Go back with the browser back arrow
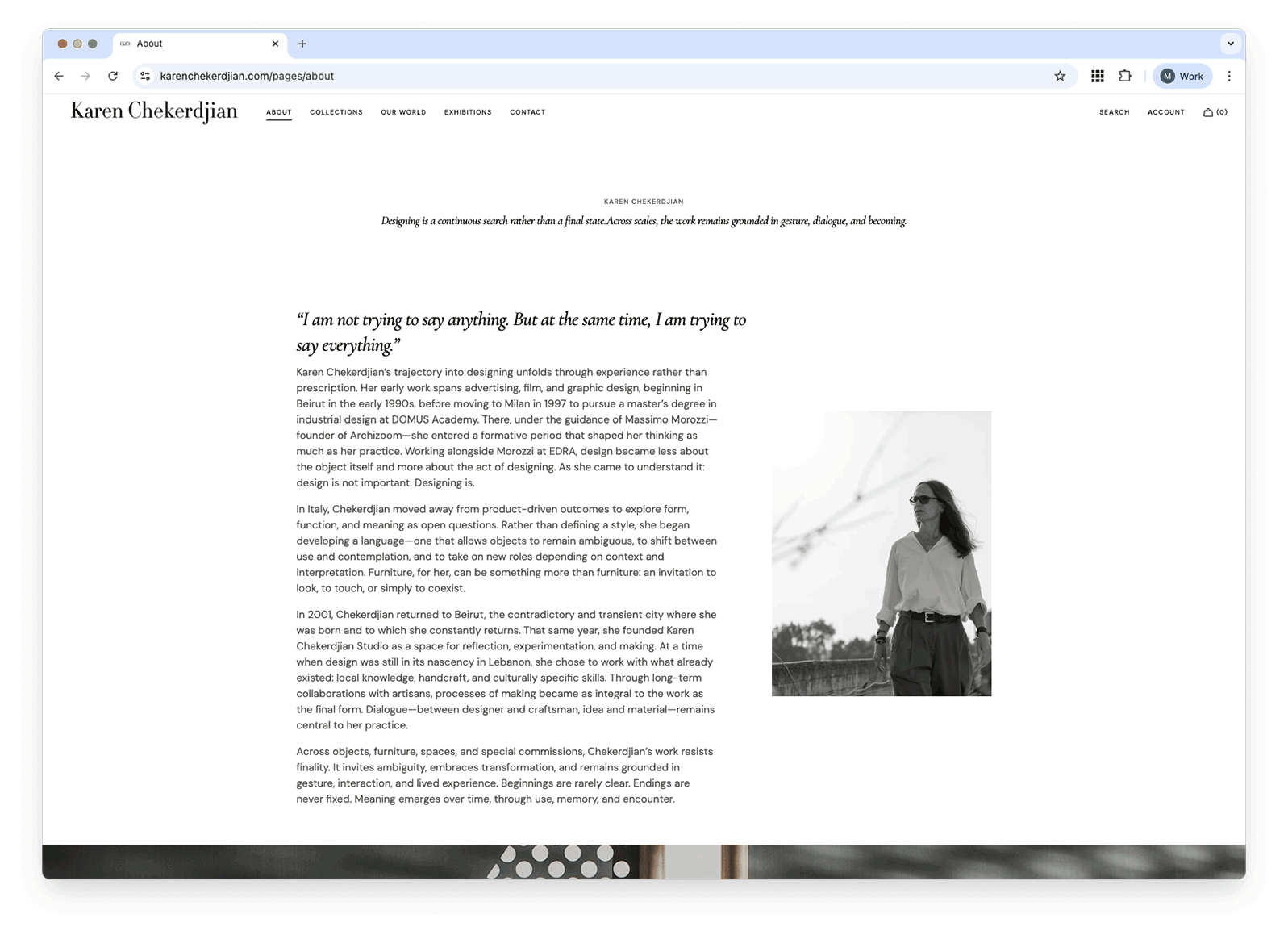1288x935 pixels. (x=59, y=76)
